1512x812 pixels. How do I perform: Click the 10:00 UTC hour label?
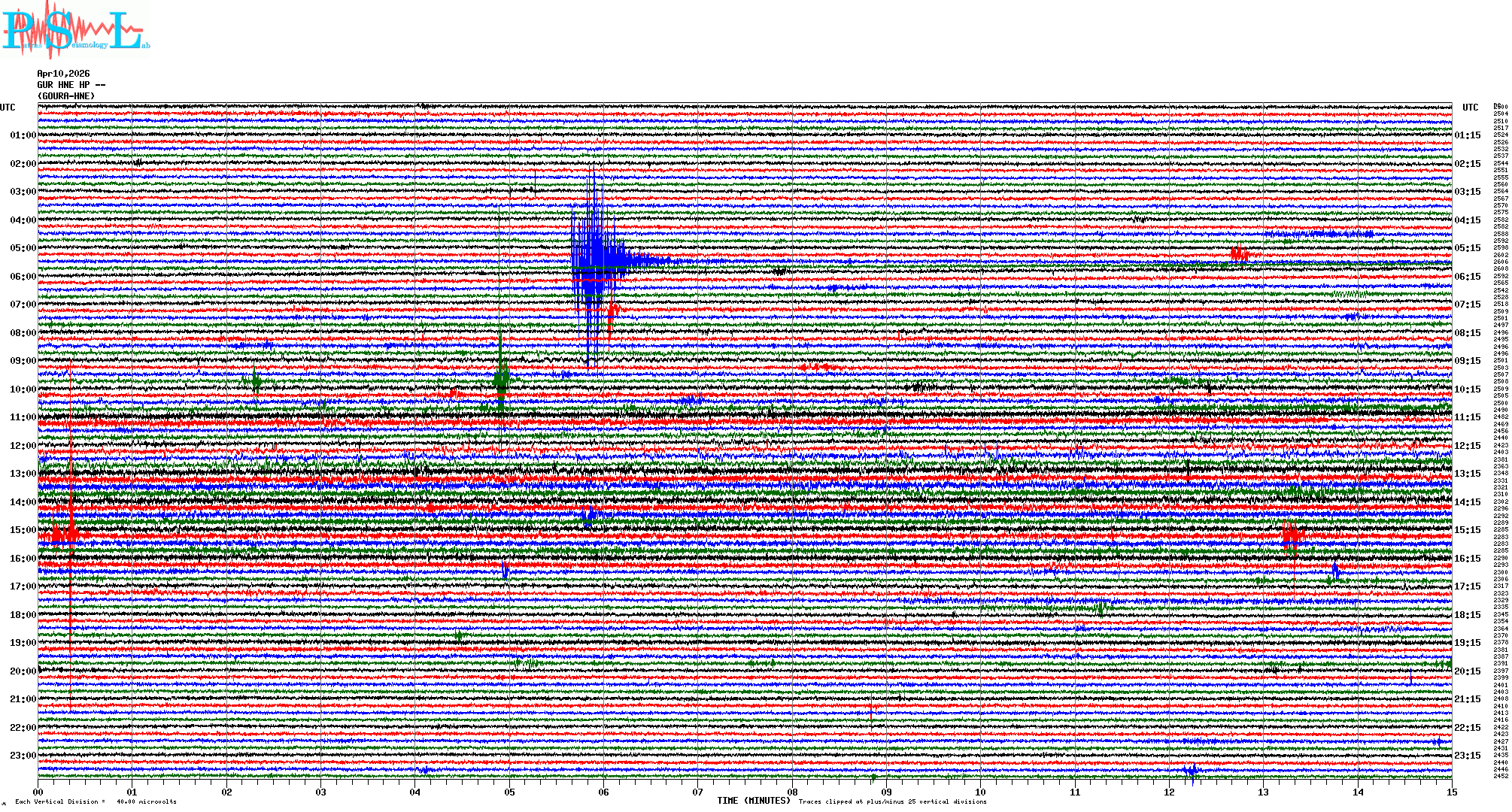23,389
